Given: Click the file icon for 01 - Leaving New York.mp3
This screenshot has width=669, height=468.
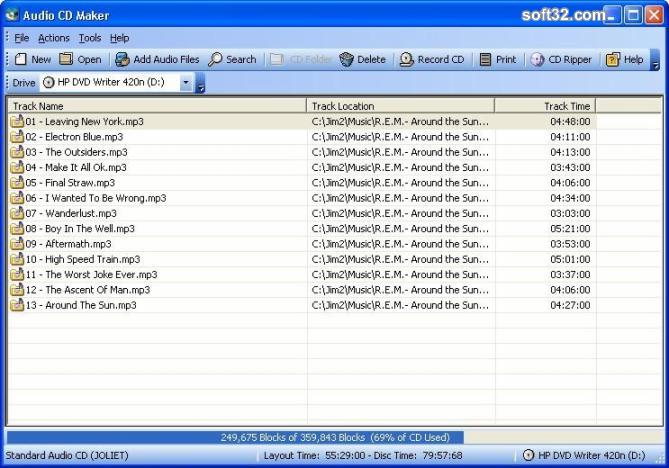Looking at the screenshot, I should (17, 121).
